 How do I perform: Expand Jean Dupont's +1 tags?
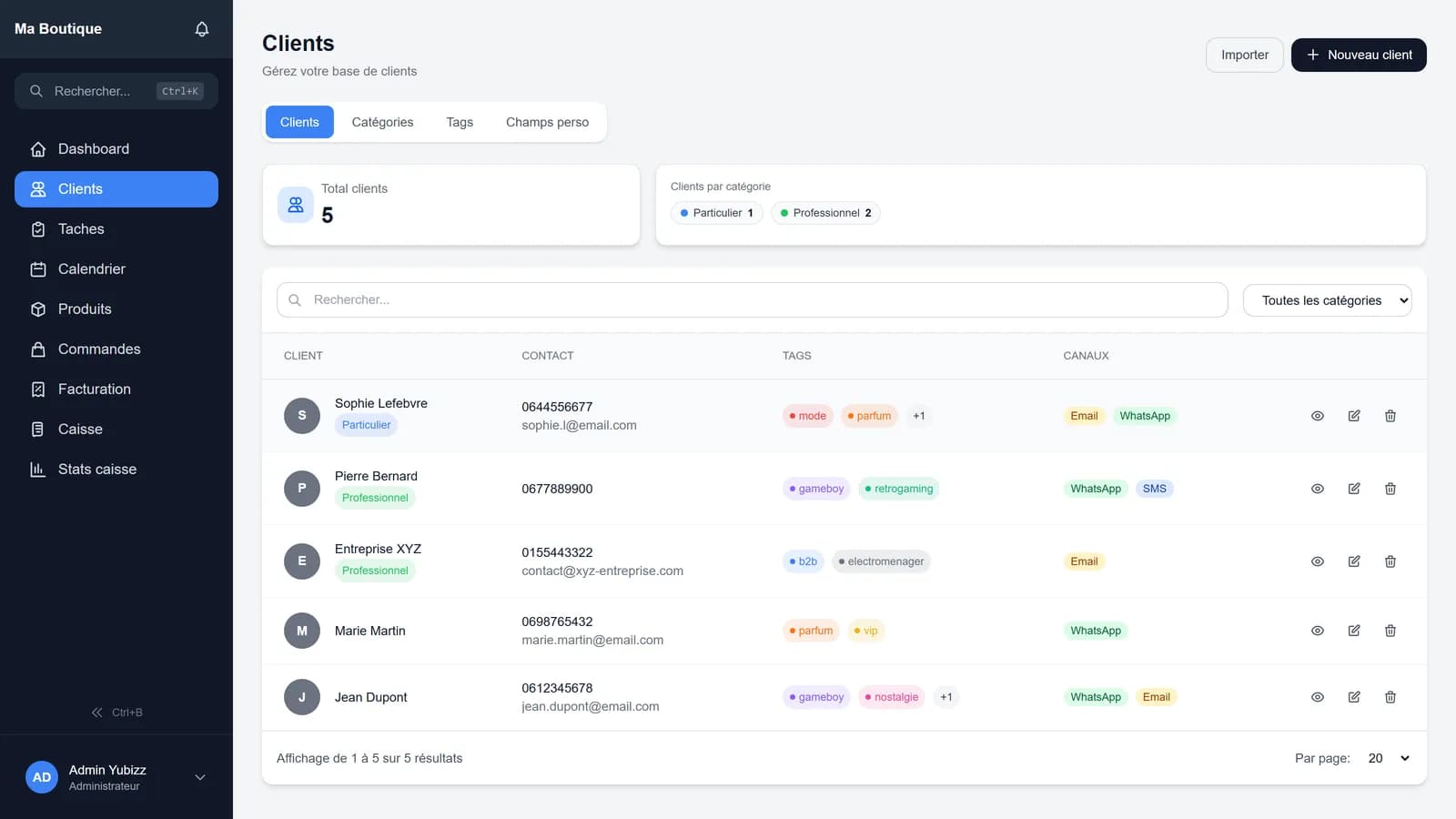(946, 697)
